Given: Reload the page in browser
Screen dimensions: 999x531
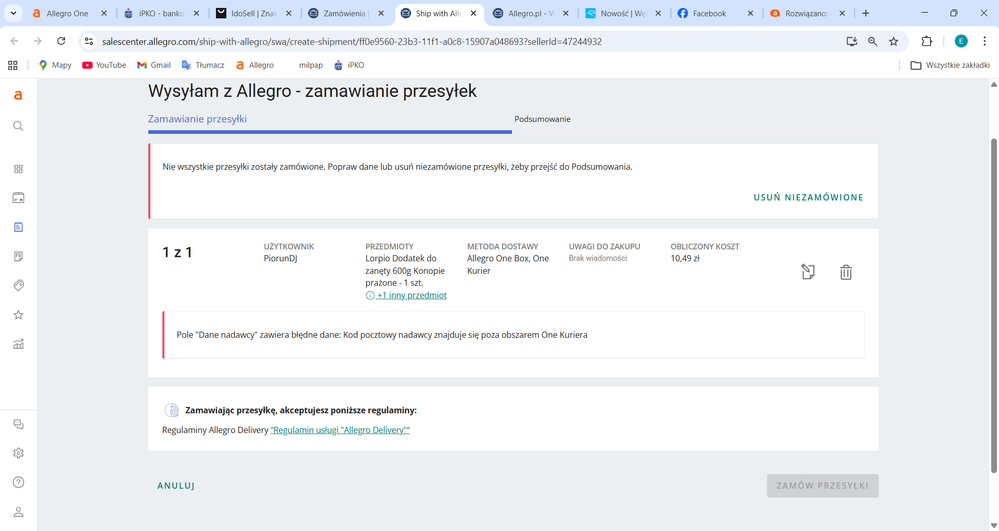Looking at the screenshot, I should [x=61, y=41].
